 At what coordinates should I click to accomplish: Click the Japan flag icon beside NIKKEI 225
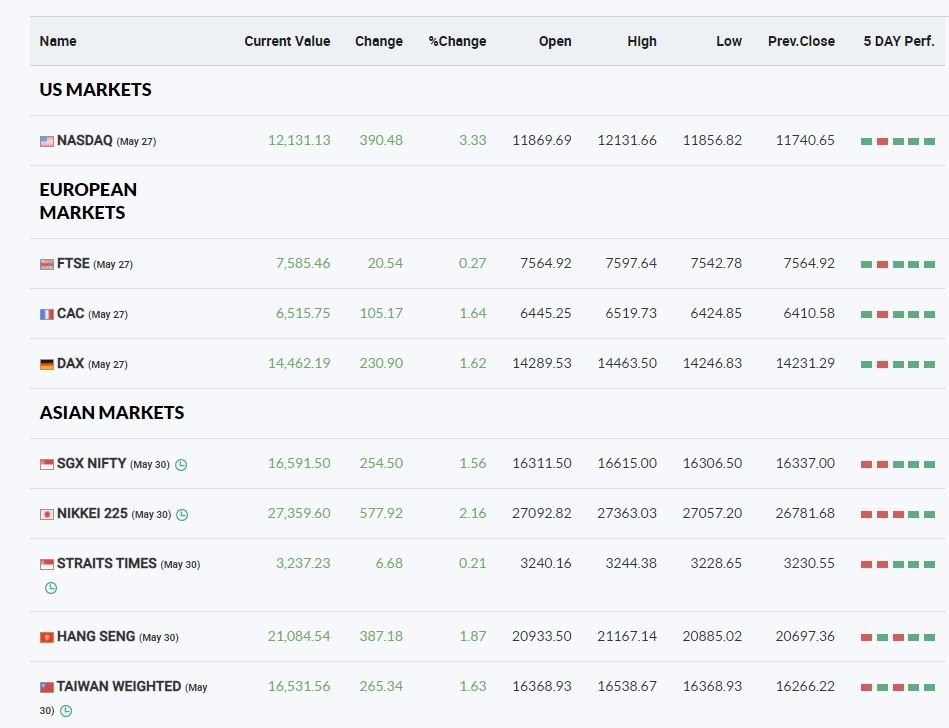click(47, 514)
